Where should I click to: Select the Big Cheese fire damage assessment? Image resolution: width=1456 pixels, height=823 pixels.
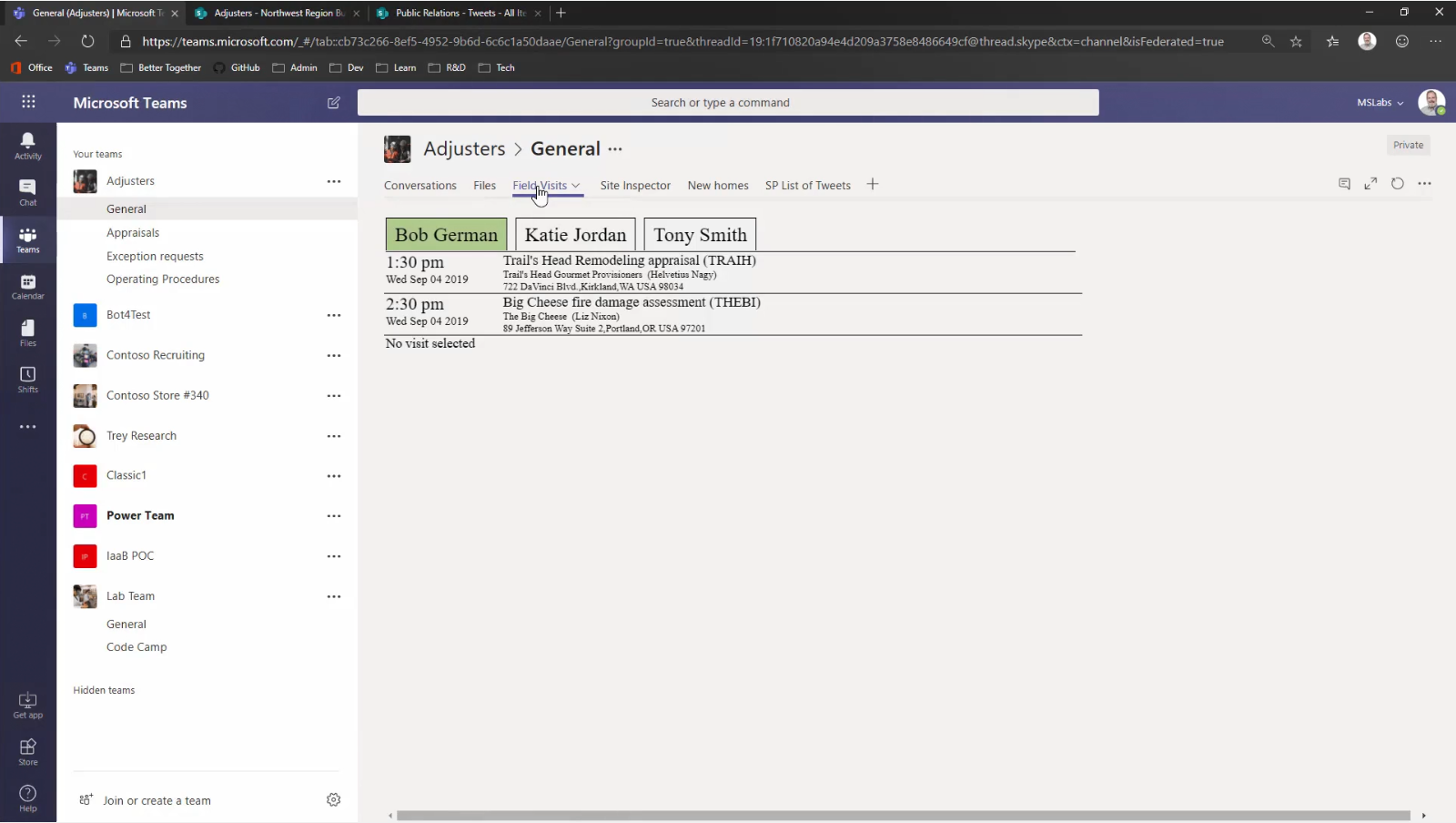pyautogui.click(x=733, y=314)
